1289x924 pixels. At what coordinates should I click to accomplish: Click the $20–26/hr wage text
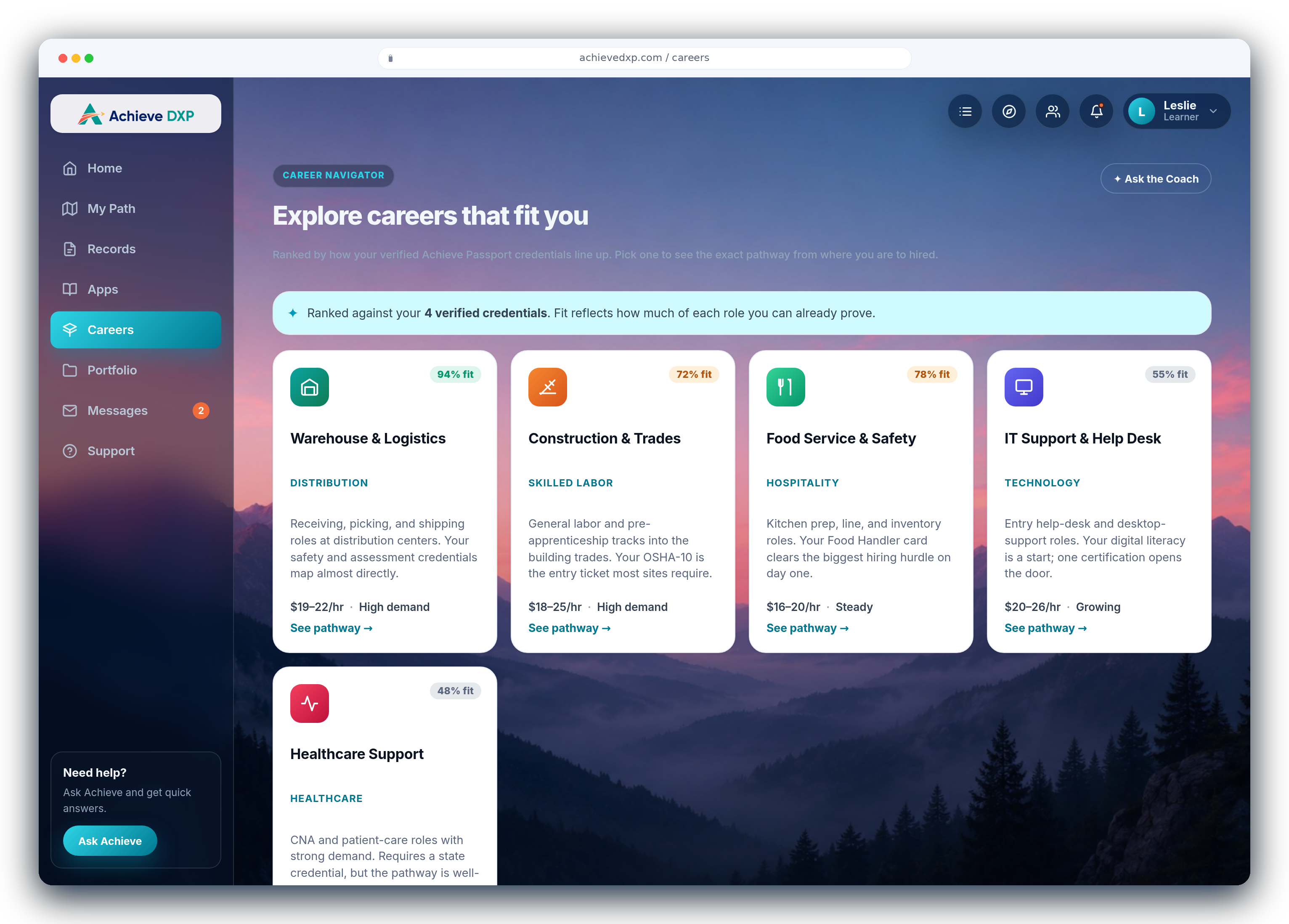click(1032, 607)
